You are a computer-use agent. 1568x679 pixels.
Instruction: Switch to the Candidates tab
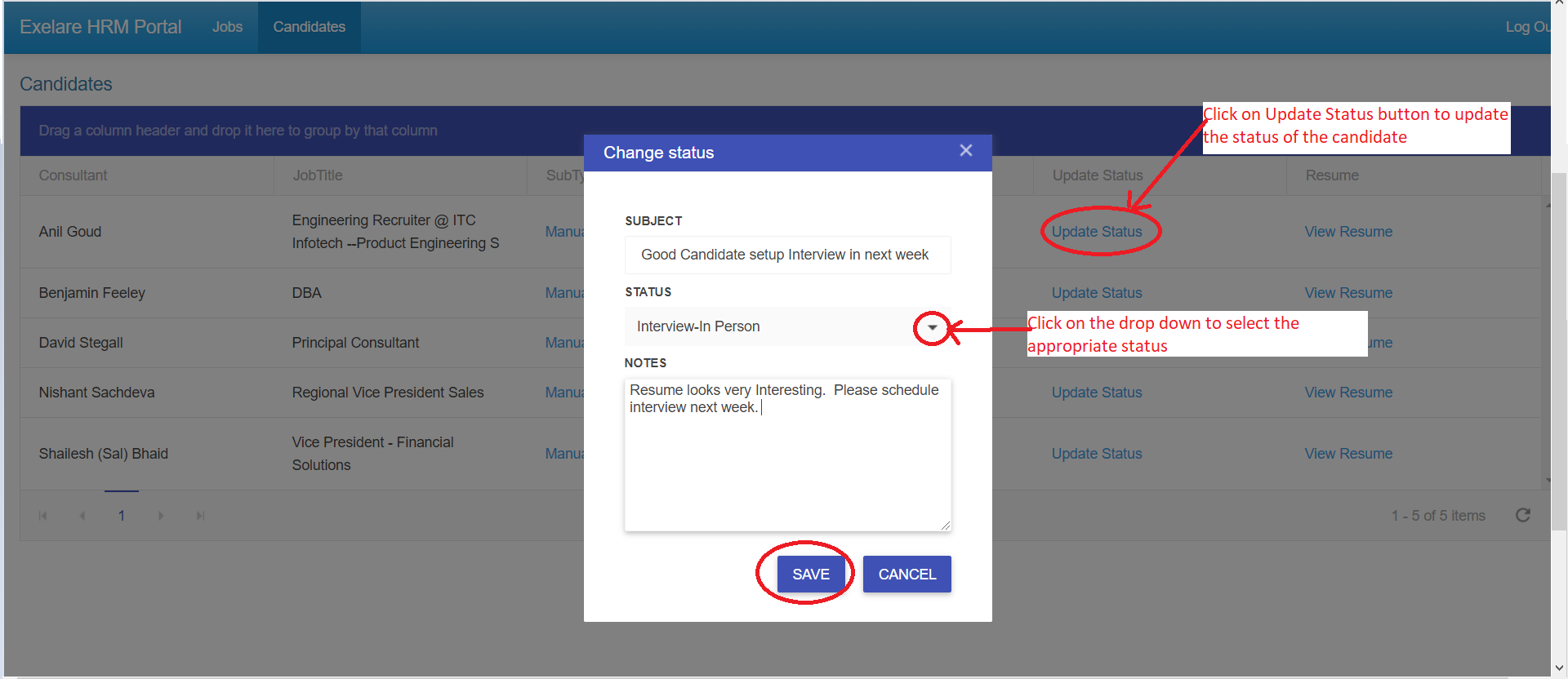(x=310, y=27)
